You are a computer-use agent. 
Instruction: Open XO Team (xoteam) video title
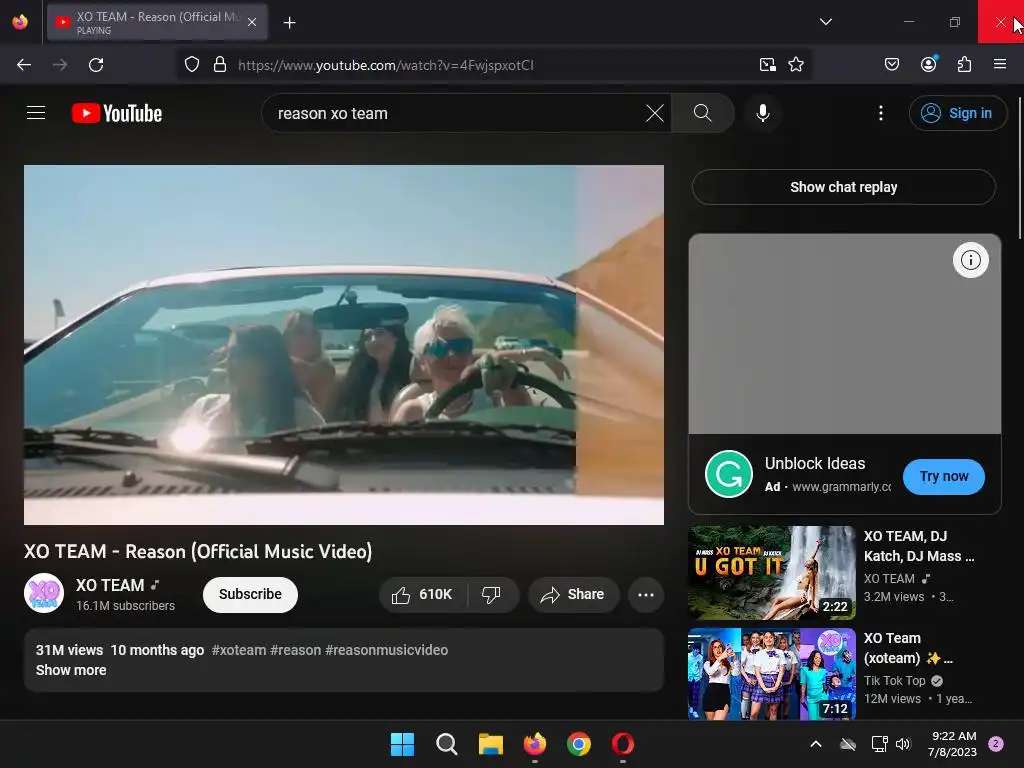(x=908, y=648)
